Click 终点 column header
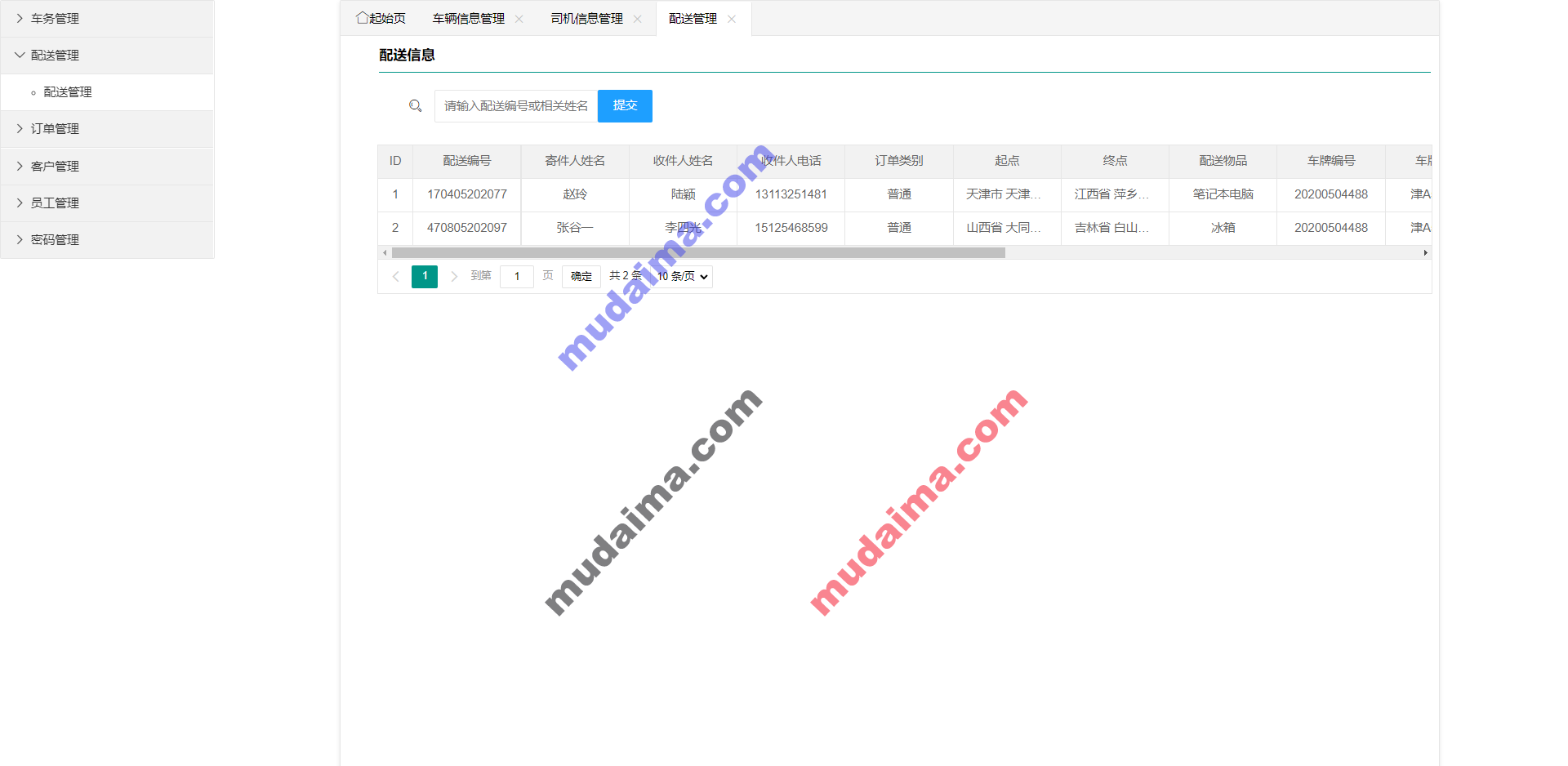 point(1115,162)
